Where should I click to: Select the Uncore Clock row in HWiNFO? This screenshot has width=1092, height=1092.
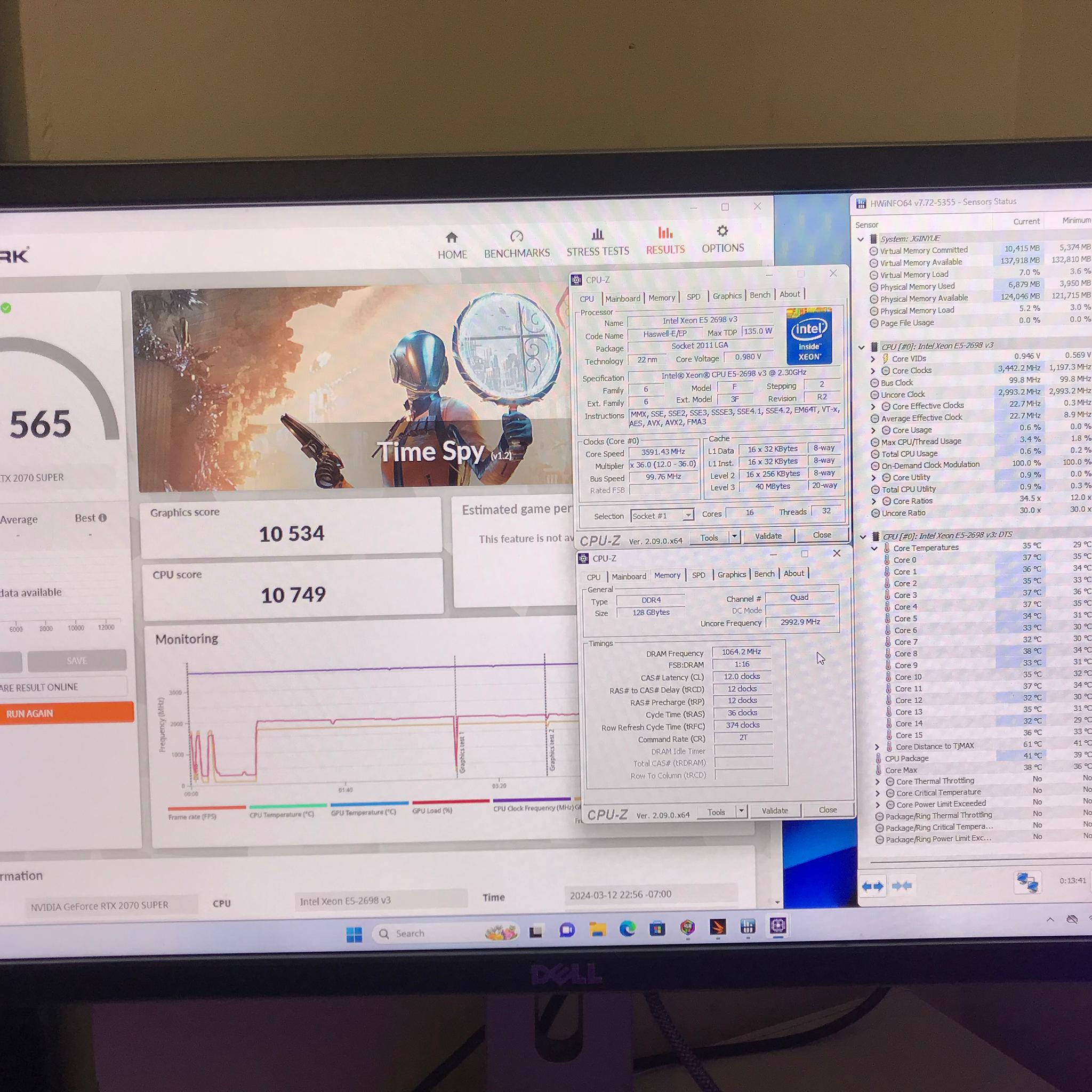(x=980, y=394)
